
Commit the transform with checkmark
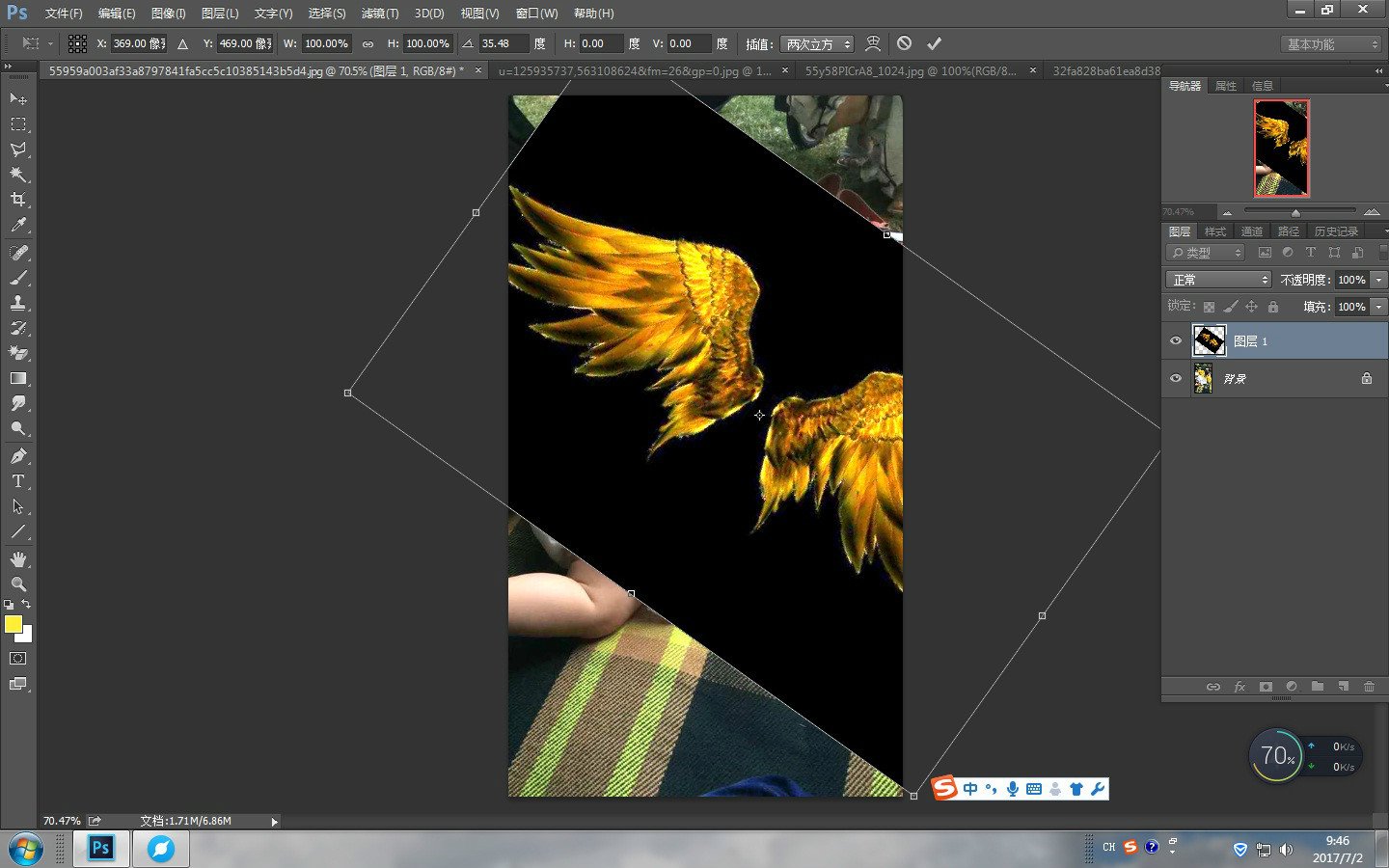tap(934, 43)
